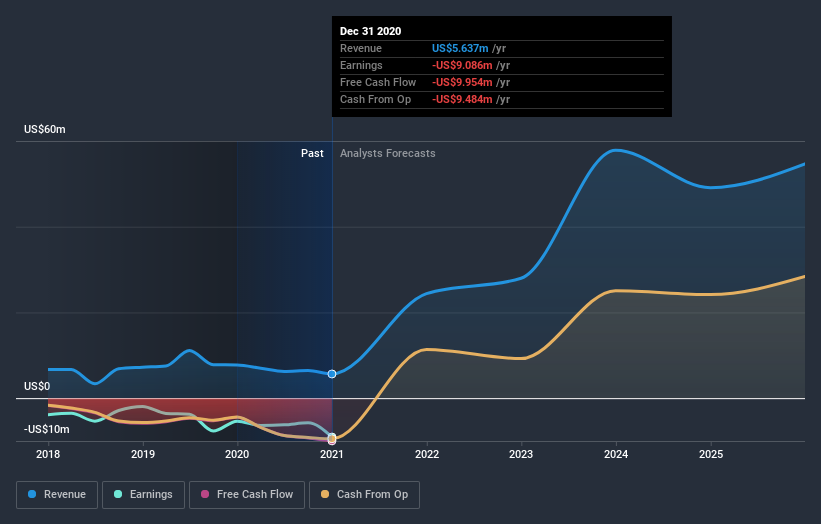Toggle the Revenue legend series

[57, 495]
